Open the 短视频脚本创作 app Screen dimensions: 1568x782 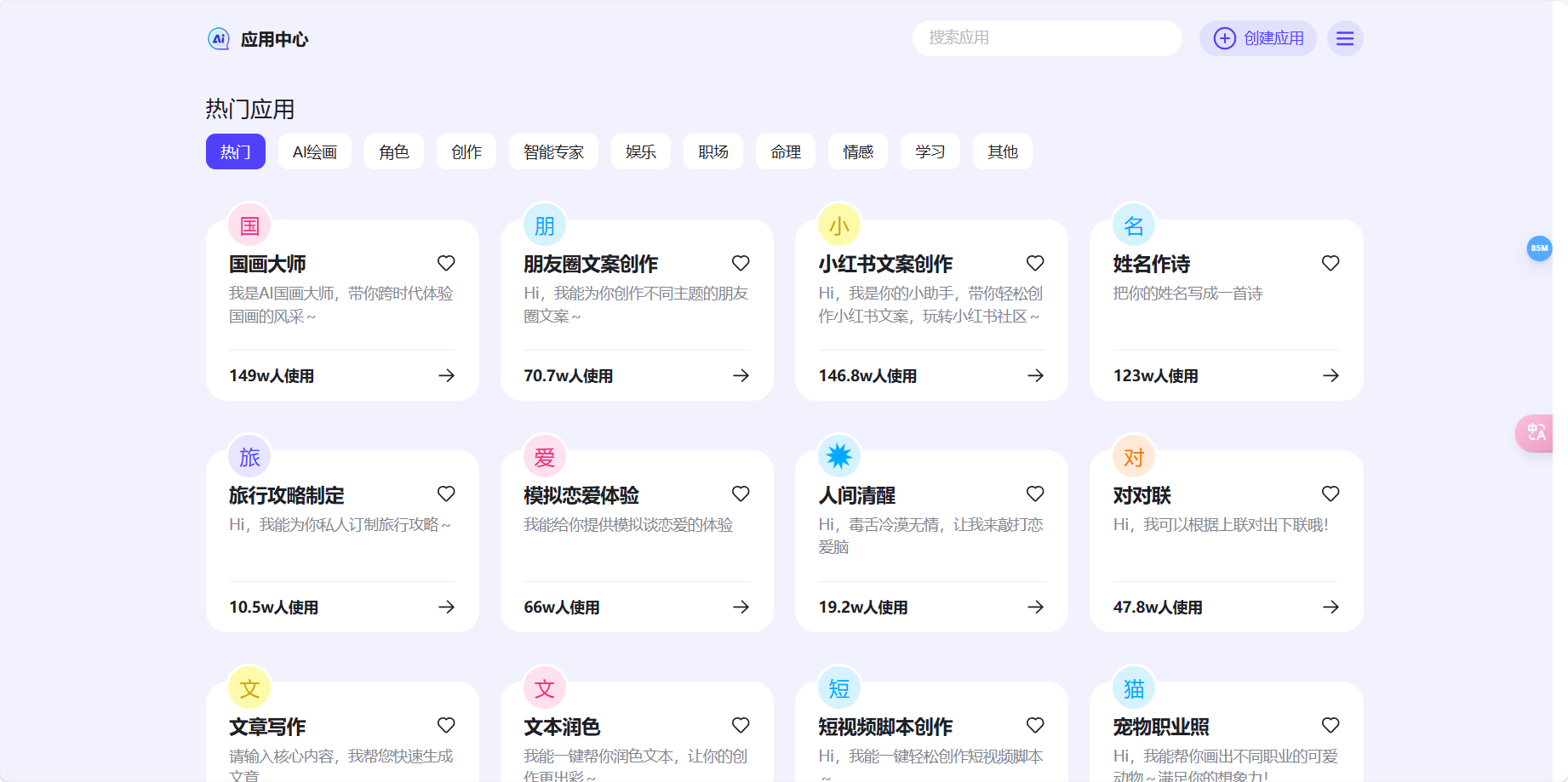tap(885, 726)
